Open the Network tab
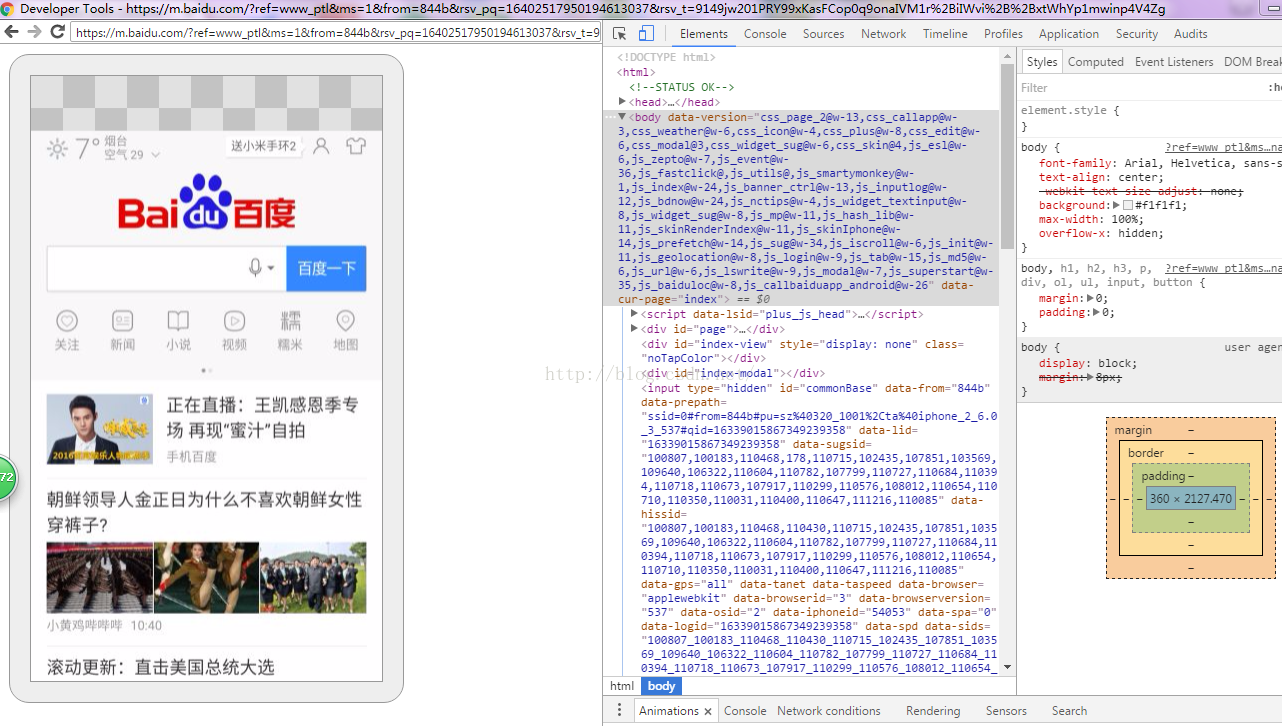 (x=884, y=33)
